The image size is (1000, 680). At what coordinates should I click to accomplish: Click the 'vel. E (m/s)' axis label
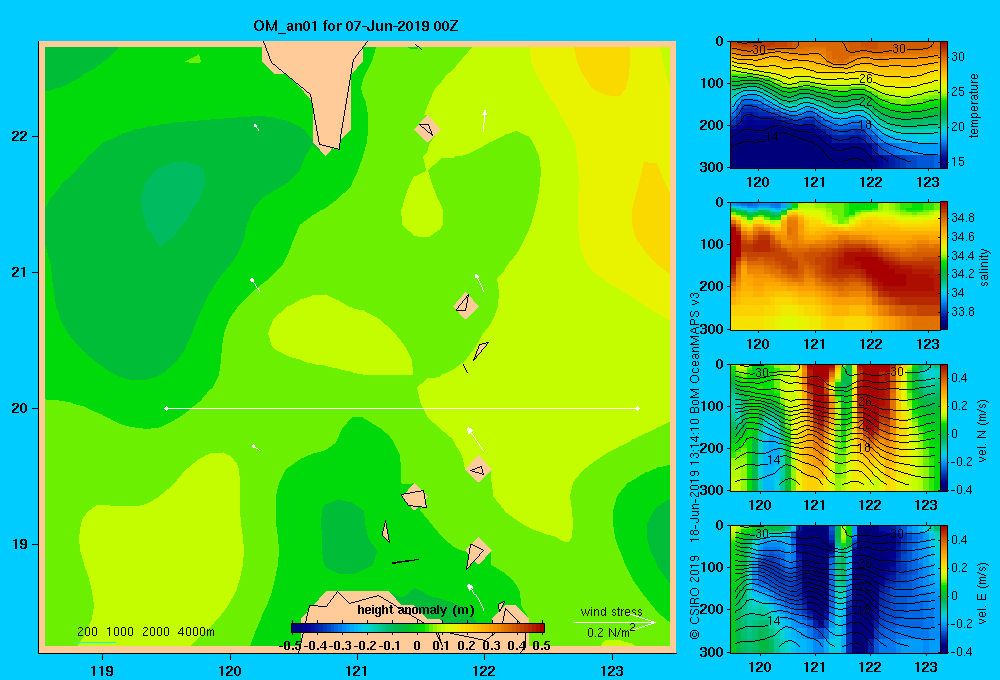point(983,592)
